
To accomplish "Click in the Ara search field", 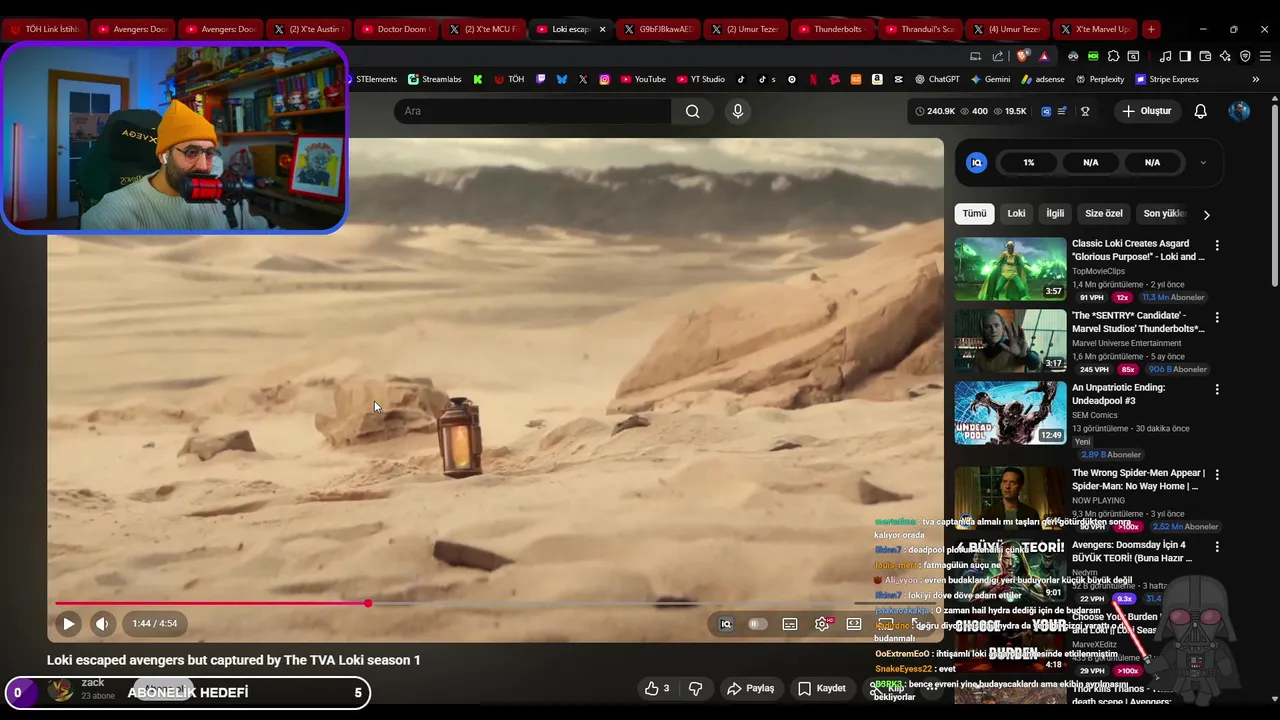I will (x=532, y=111).
